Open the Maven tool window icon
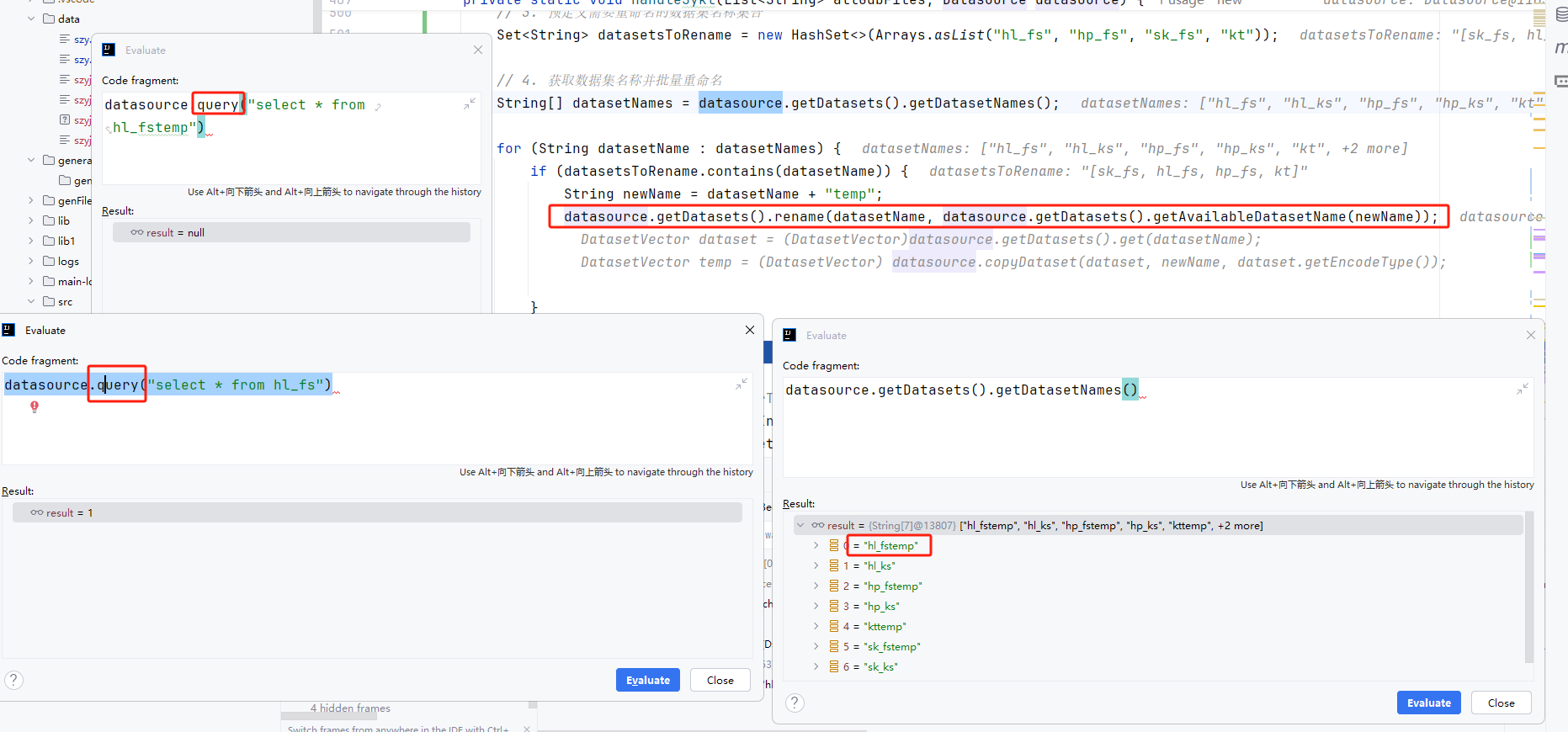This screenshot has width=1568, height=732. 1561,48
